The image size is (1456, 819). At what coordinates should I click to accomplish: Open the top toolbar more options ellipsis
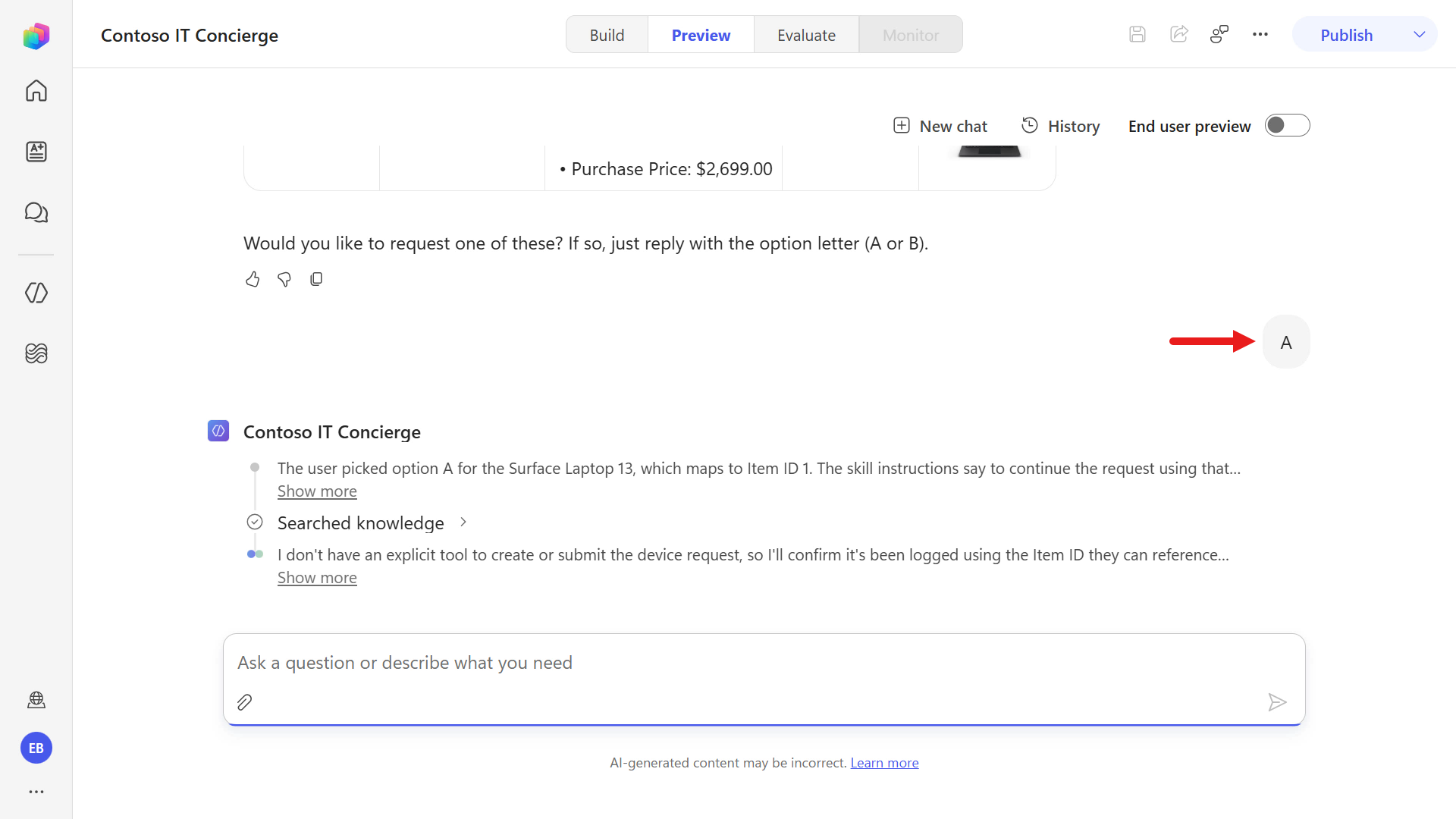[1260, 34]
